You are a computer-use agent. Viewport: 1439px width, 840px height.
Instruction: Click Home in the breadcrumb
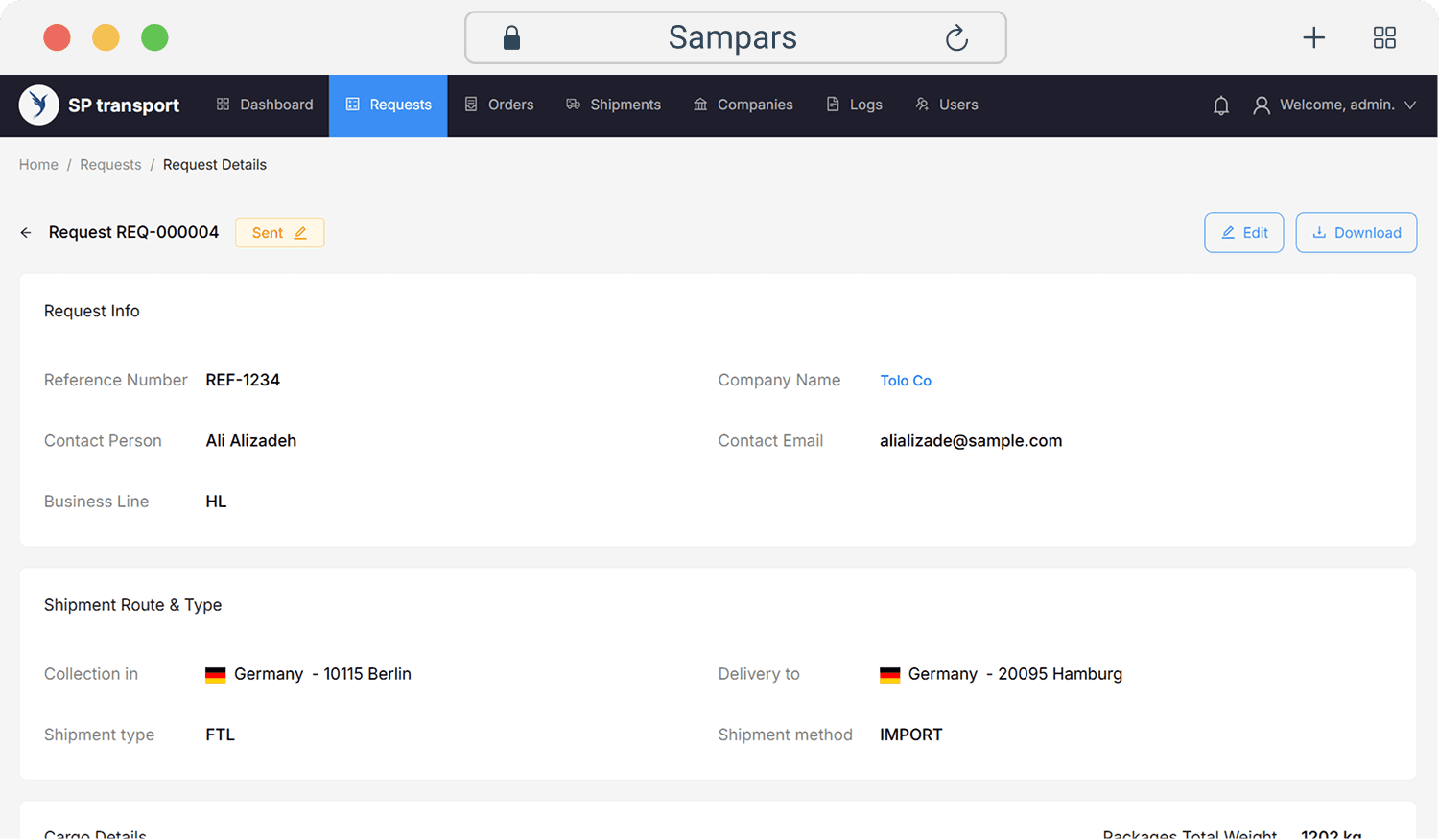click(38, 165)
